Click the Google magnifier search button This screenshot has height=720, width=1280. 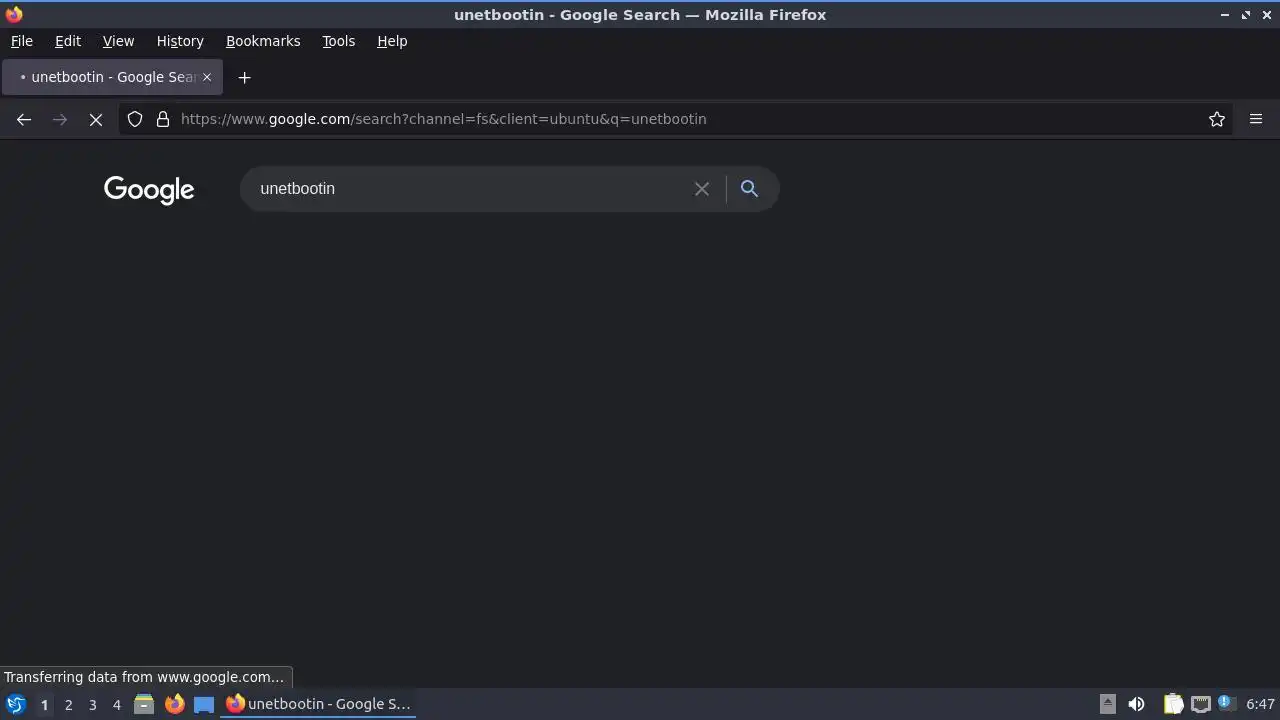(x=749, y=188)
